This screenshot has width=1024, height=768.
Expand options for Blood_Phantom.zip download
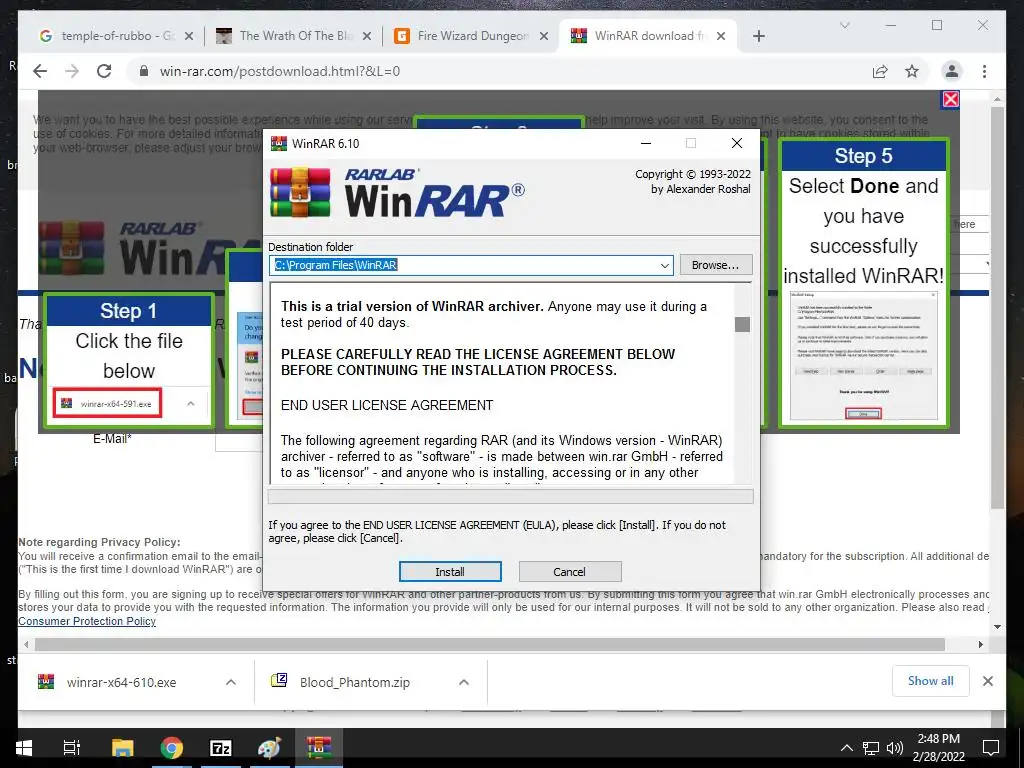tap(464, 682)
